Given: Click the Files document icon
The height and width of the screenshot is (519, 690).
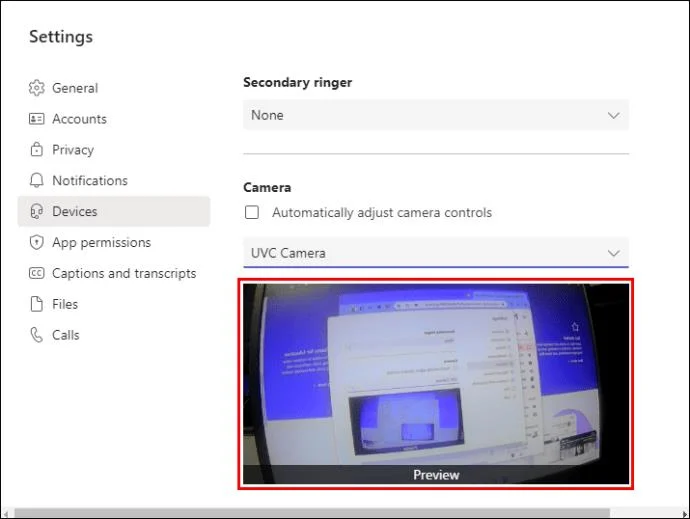Looking at the screenshot, I should (x=37, y=304).
